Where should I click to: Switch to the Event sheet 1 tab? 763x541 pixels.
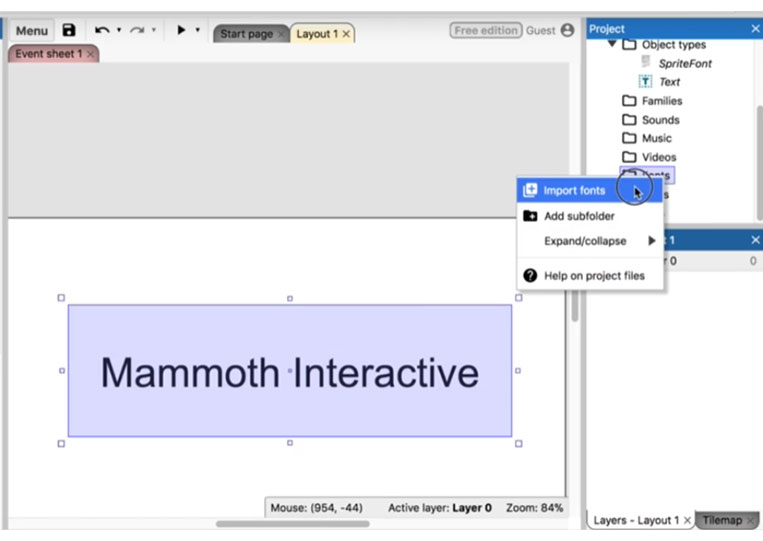pos(49,54)
